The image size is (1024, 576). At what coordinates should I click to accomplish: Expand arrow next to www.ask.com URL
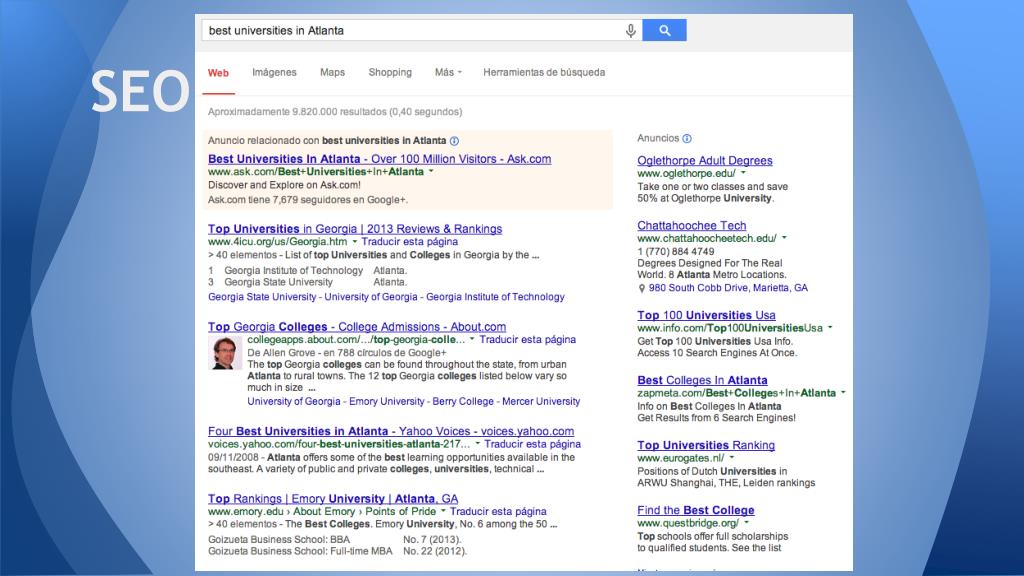431,172
